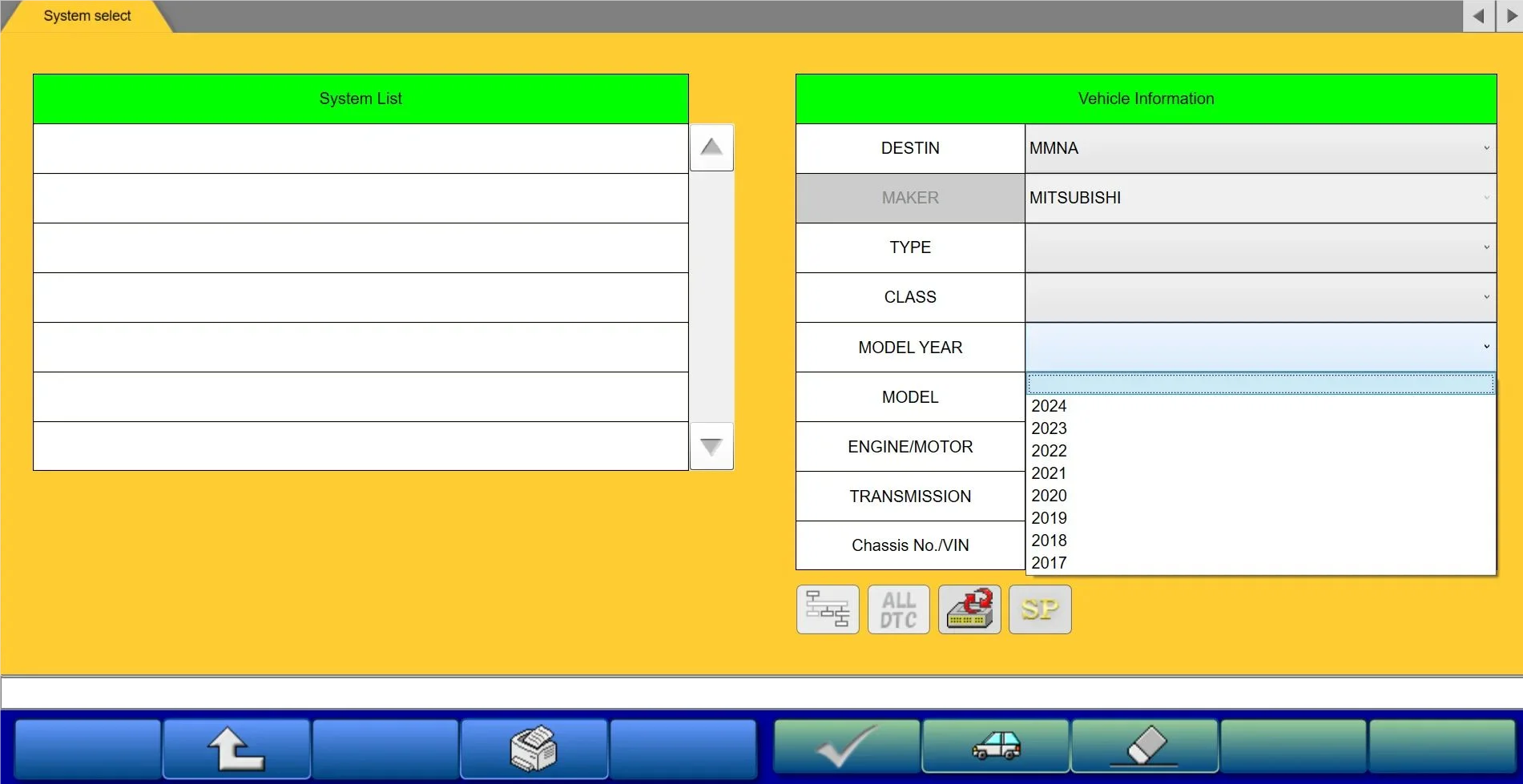The height and width of the screenshot is (784, 1523).
Task: Click the back/up arrow button in bottom bar
Action: 236,749
